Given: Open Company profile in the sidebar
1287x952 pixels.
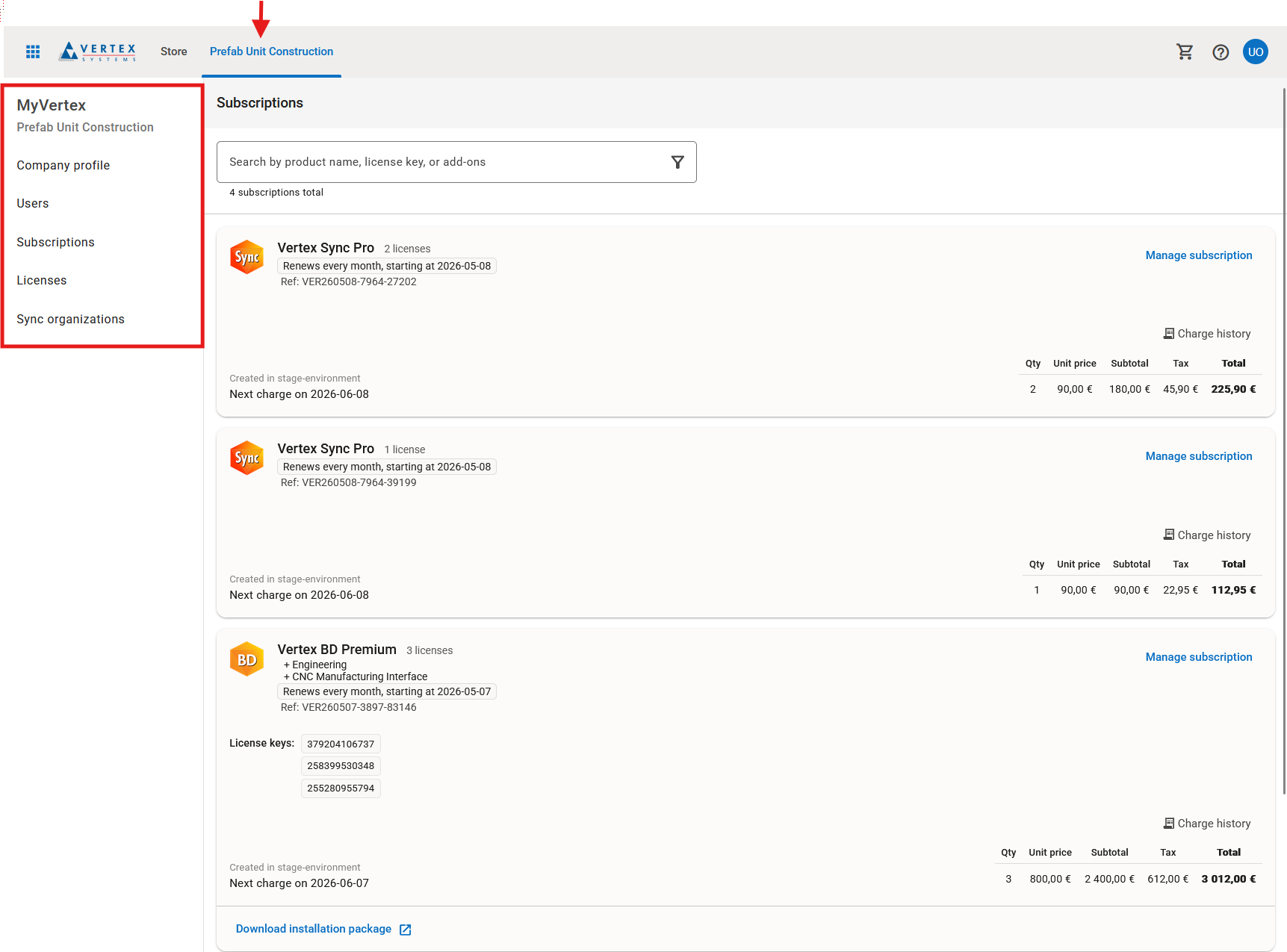Looking at the screenshot, I should coord(63,165).
